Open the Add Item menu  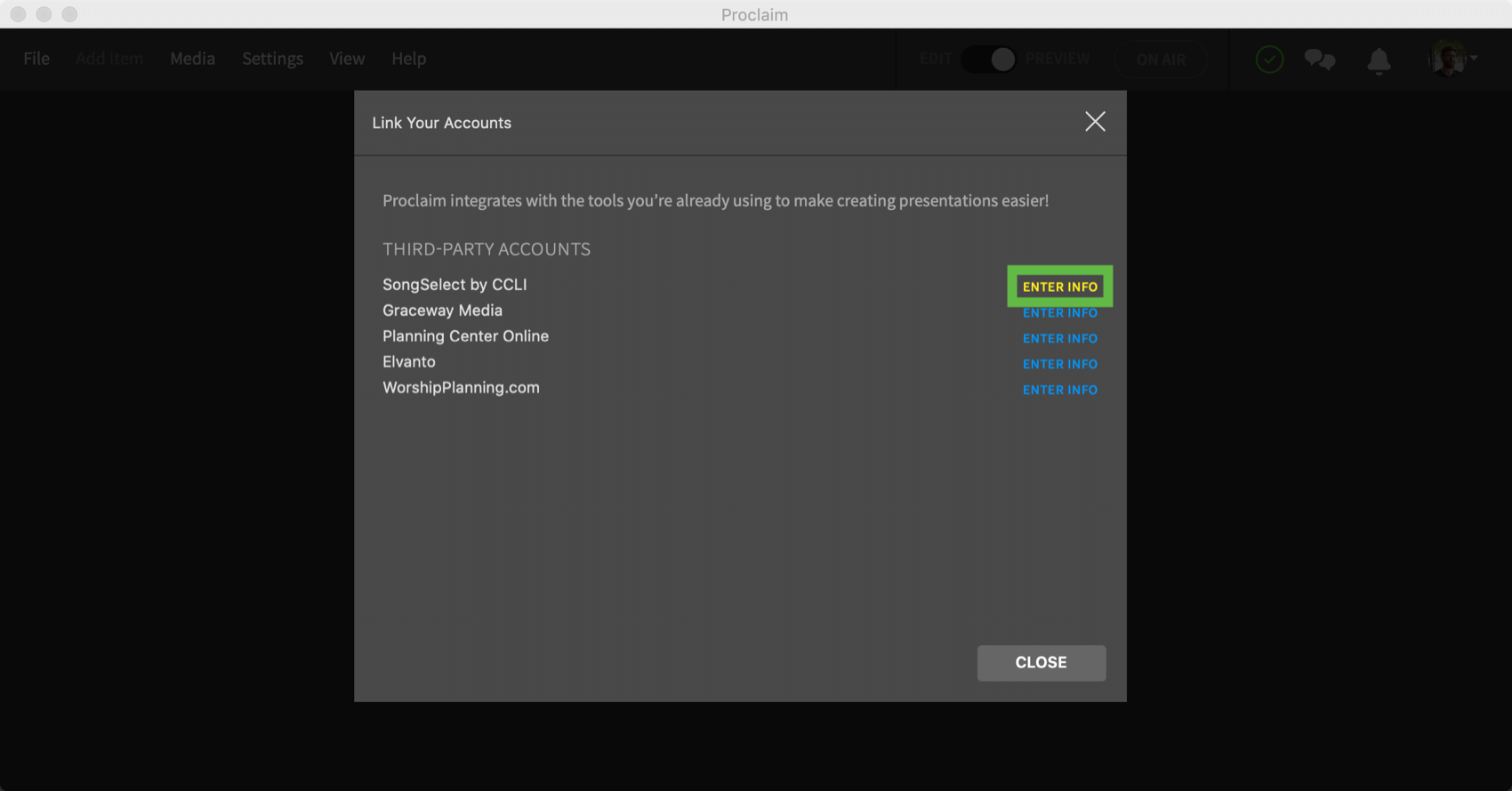tap(109, 59)
